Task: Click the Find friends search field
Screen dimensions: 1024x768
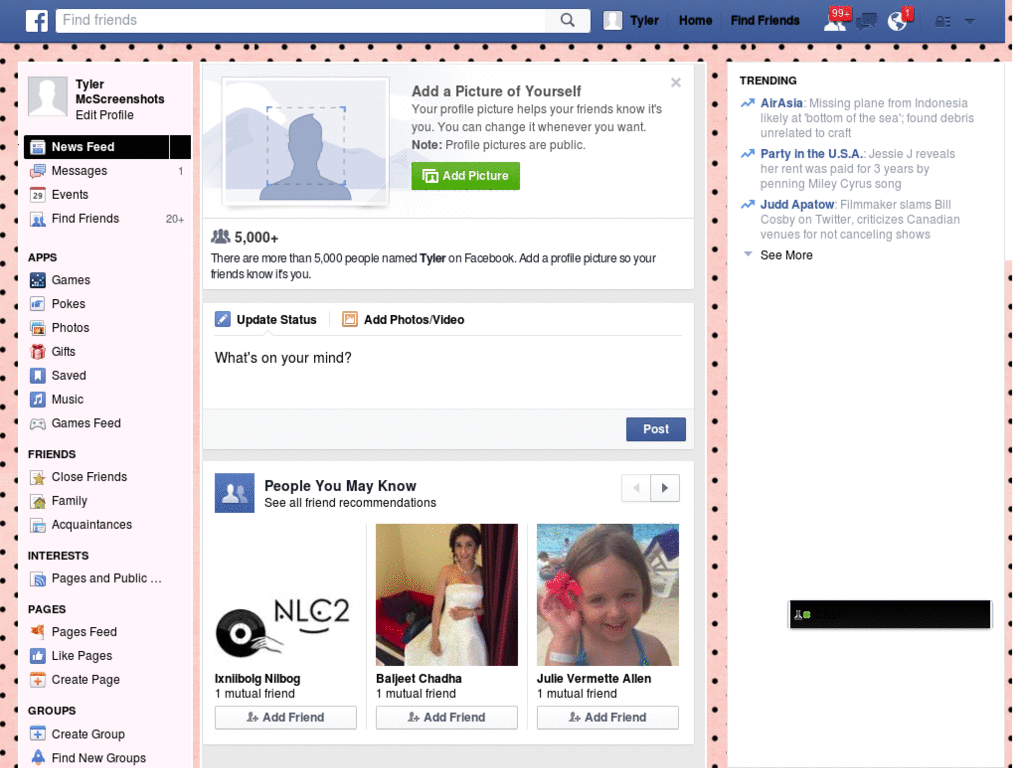Action: pyautogui.click(x=301, y=20)
